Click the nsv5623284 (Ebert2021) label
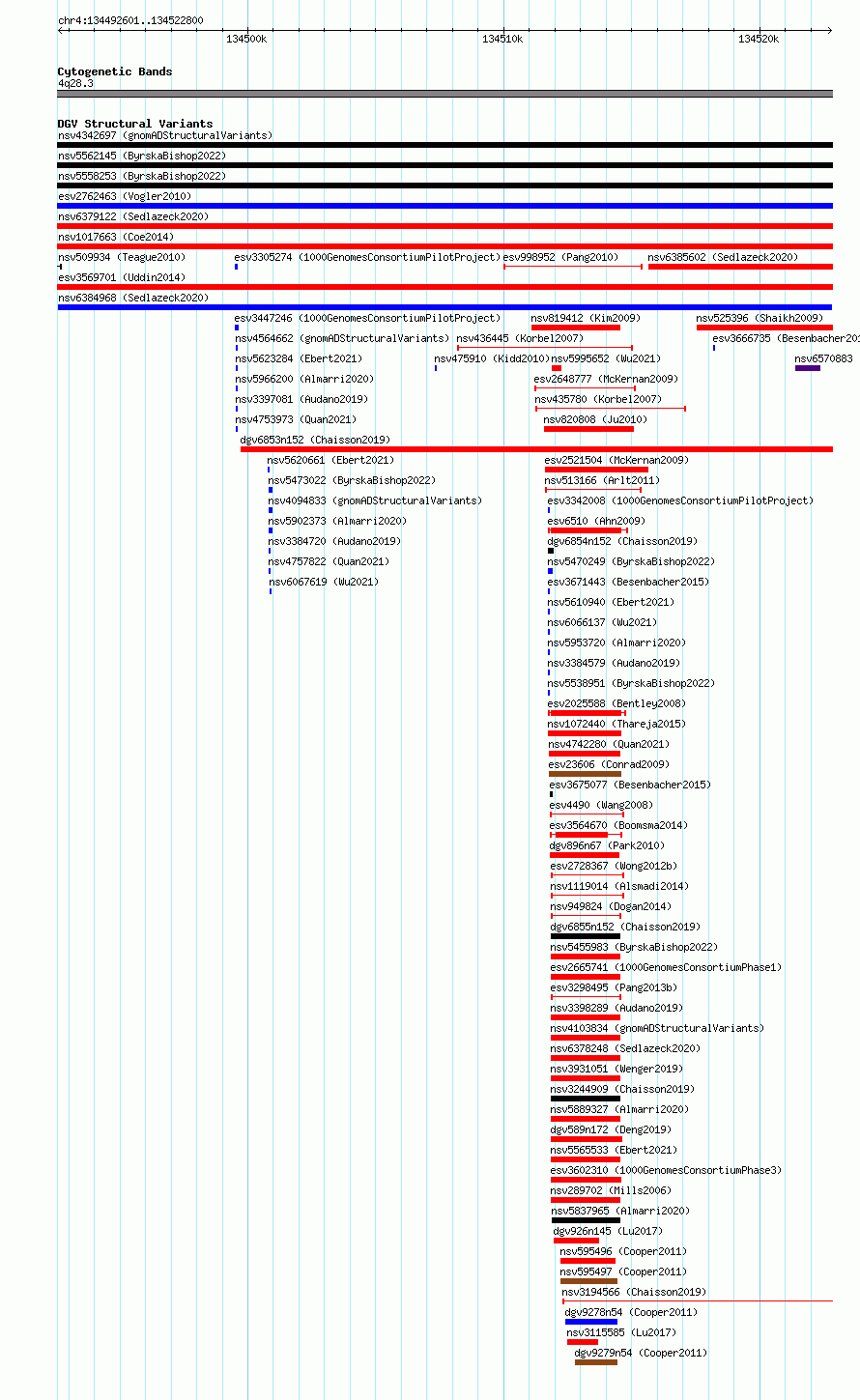 [299, 359]
